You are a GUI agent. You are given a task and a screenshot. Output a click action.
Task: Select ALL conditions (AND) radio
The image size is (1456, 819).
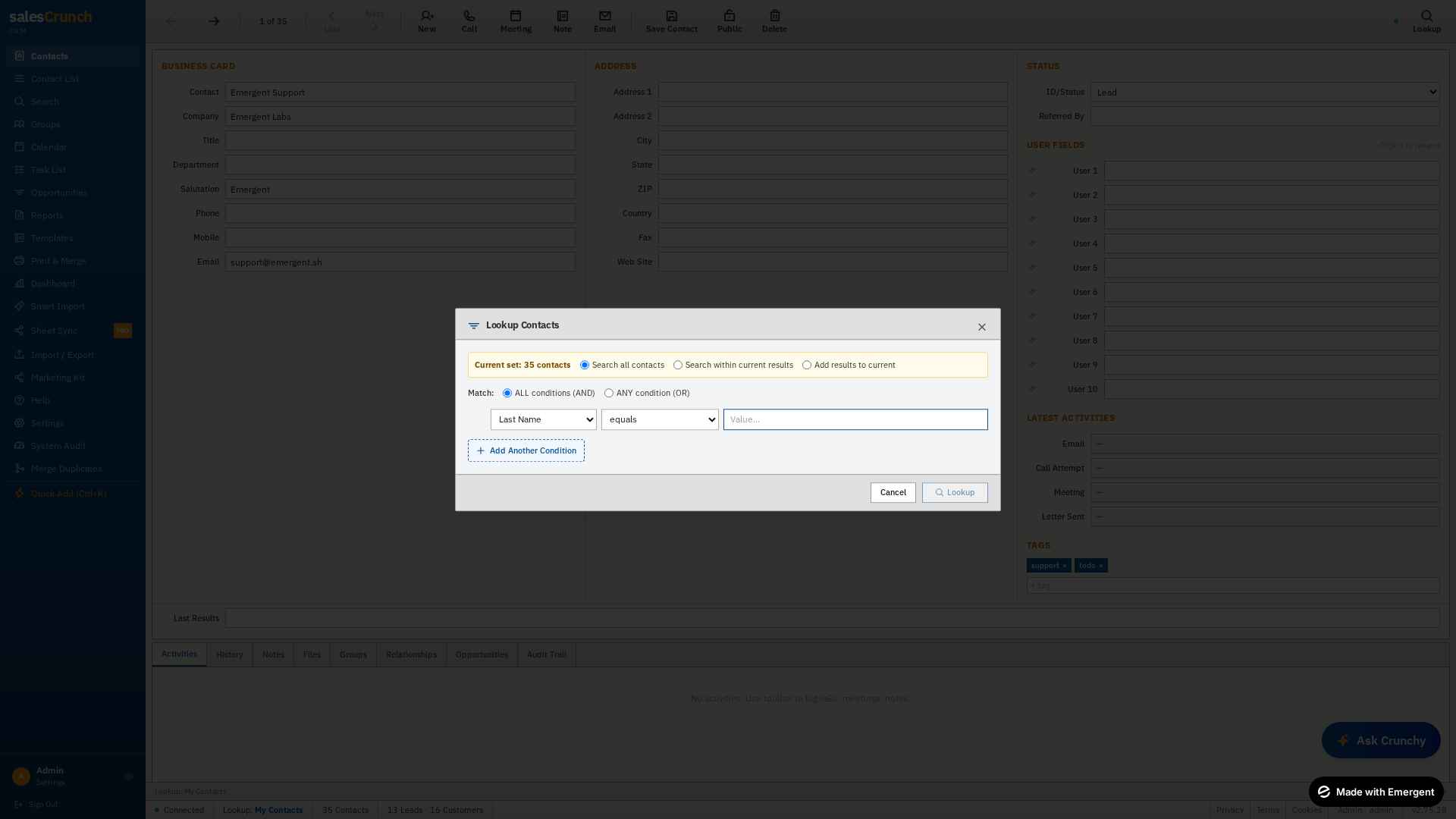(507, 393)
